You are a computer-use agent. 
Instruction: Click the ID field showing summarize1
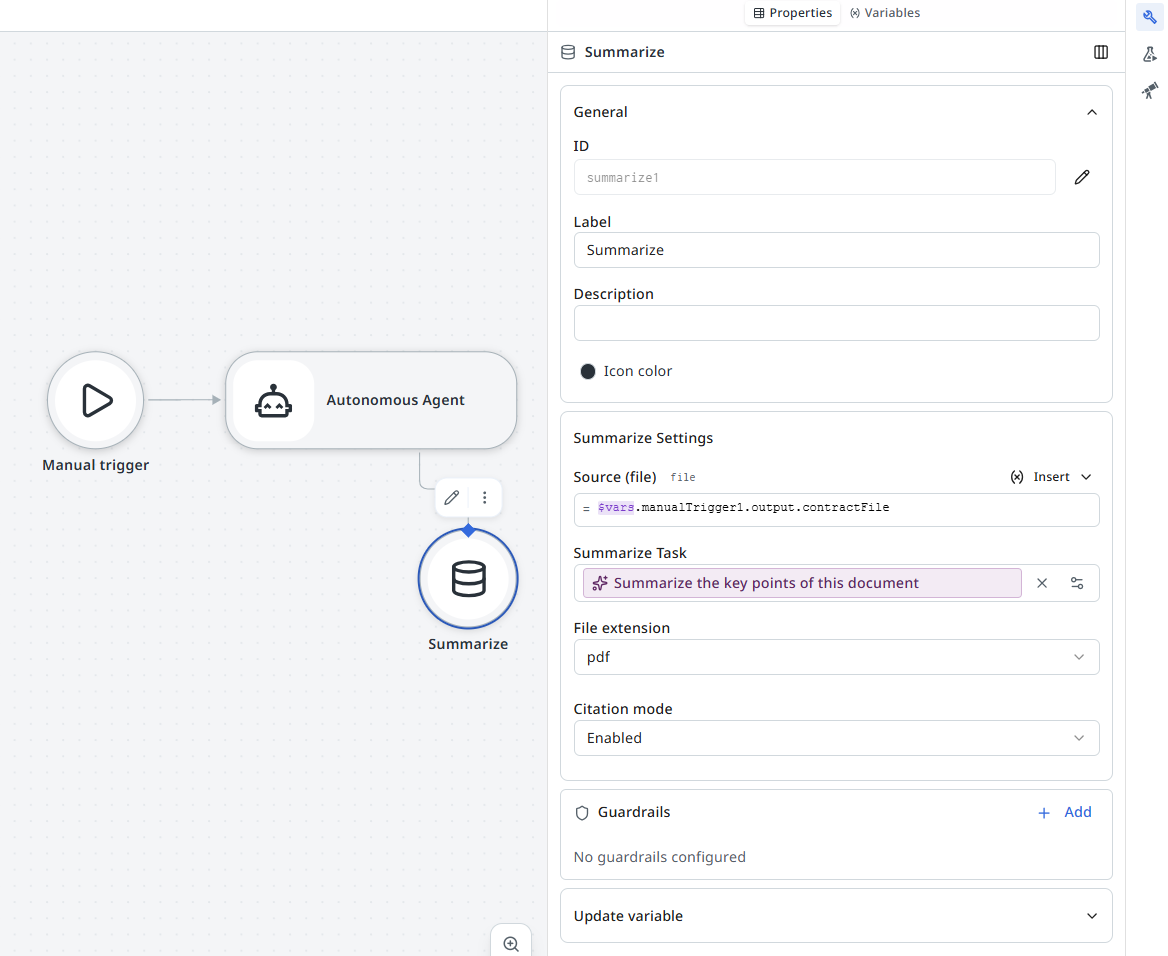[814, 177]
